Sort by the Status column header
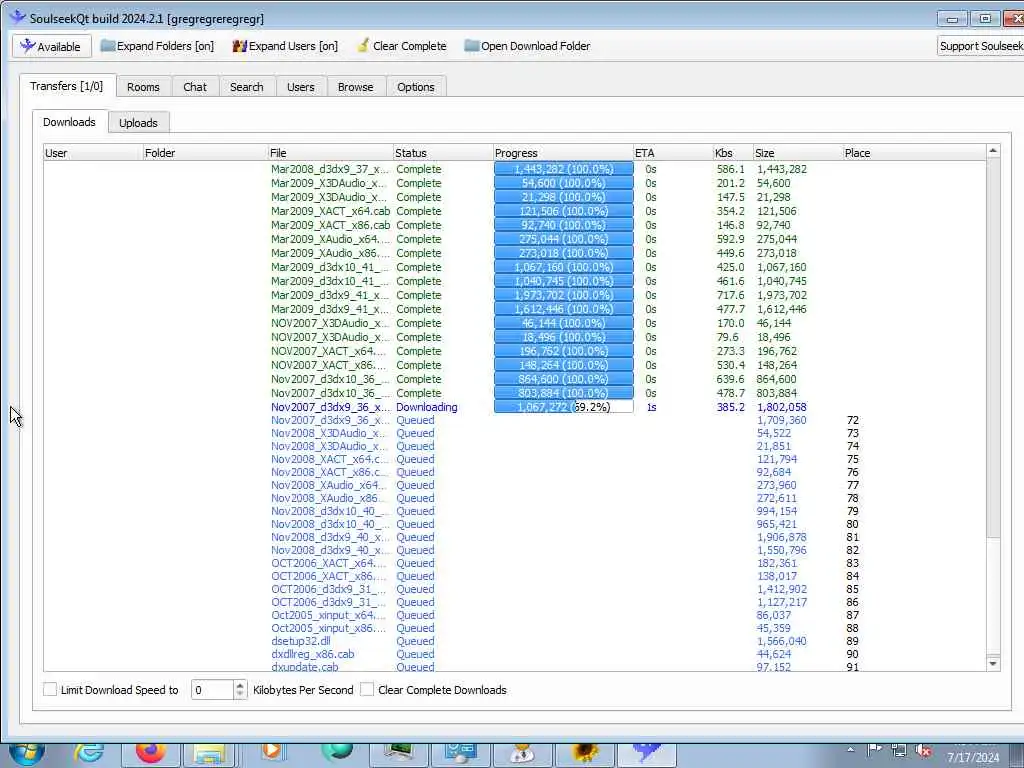 click(443, 153)
